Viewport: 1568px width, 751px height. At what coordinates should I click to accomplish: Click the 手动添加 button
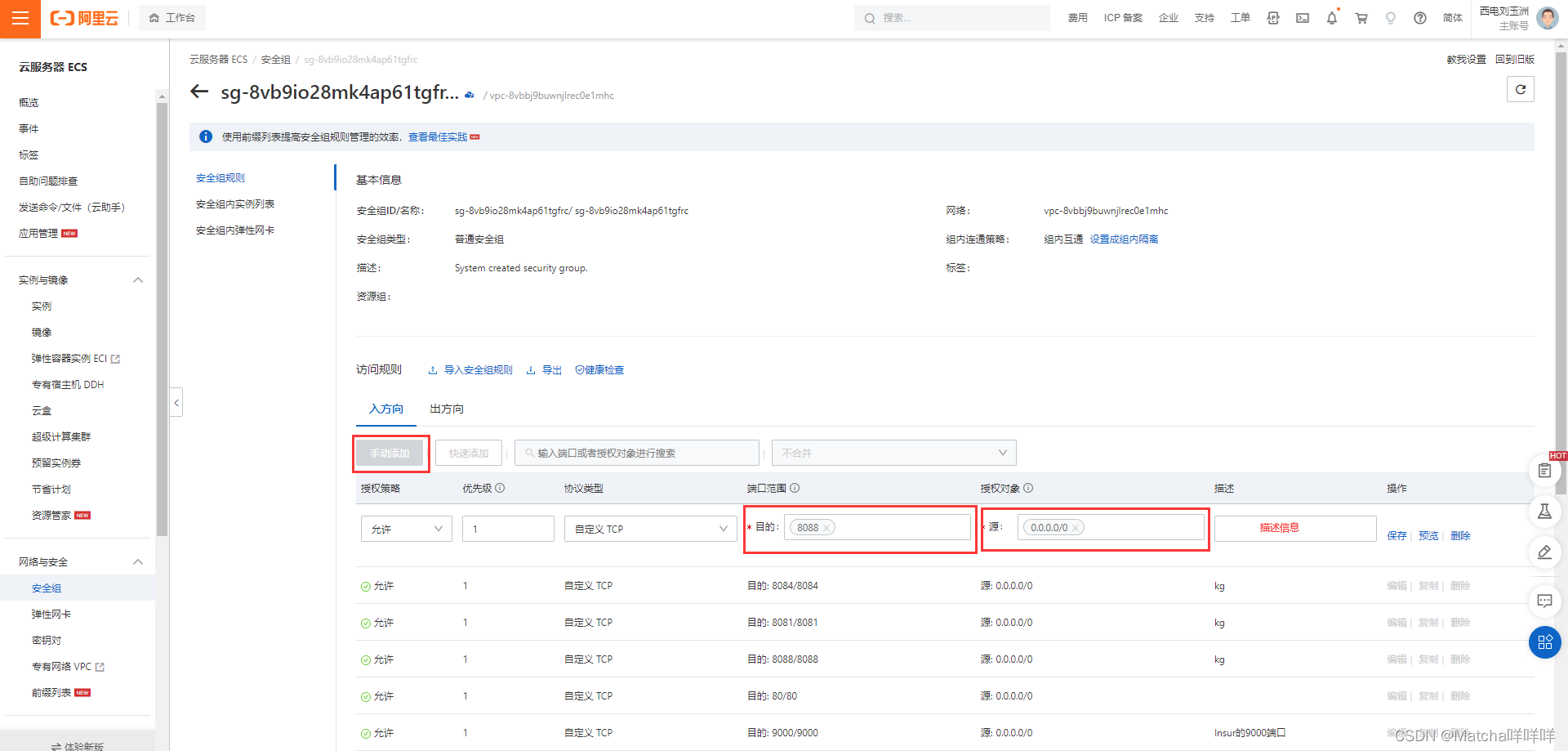click(390, 453)
